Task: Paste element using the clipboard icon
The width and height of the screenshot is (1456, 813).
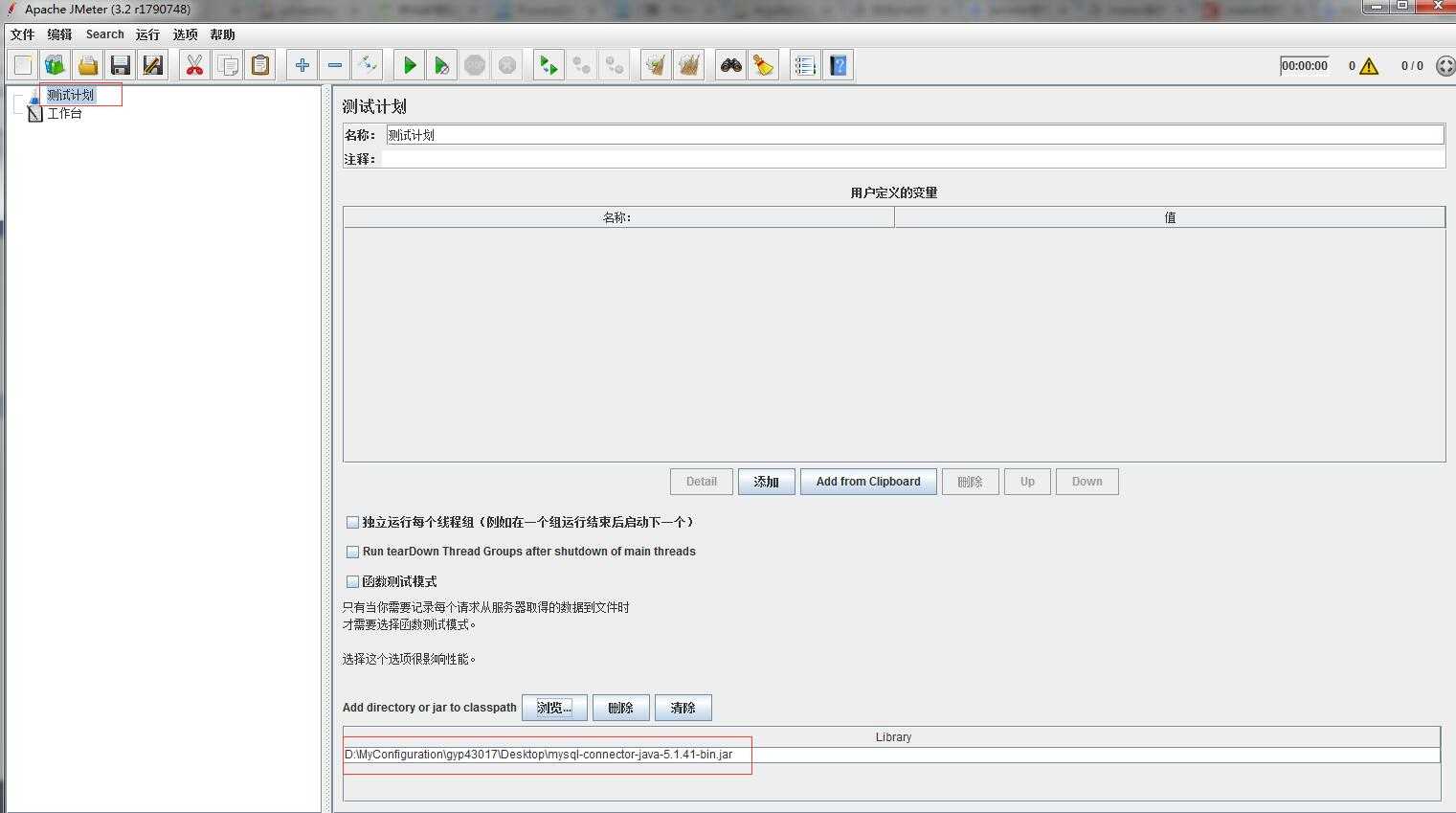Action: [x=260, y=65]
